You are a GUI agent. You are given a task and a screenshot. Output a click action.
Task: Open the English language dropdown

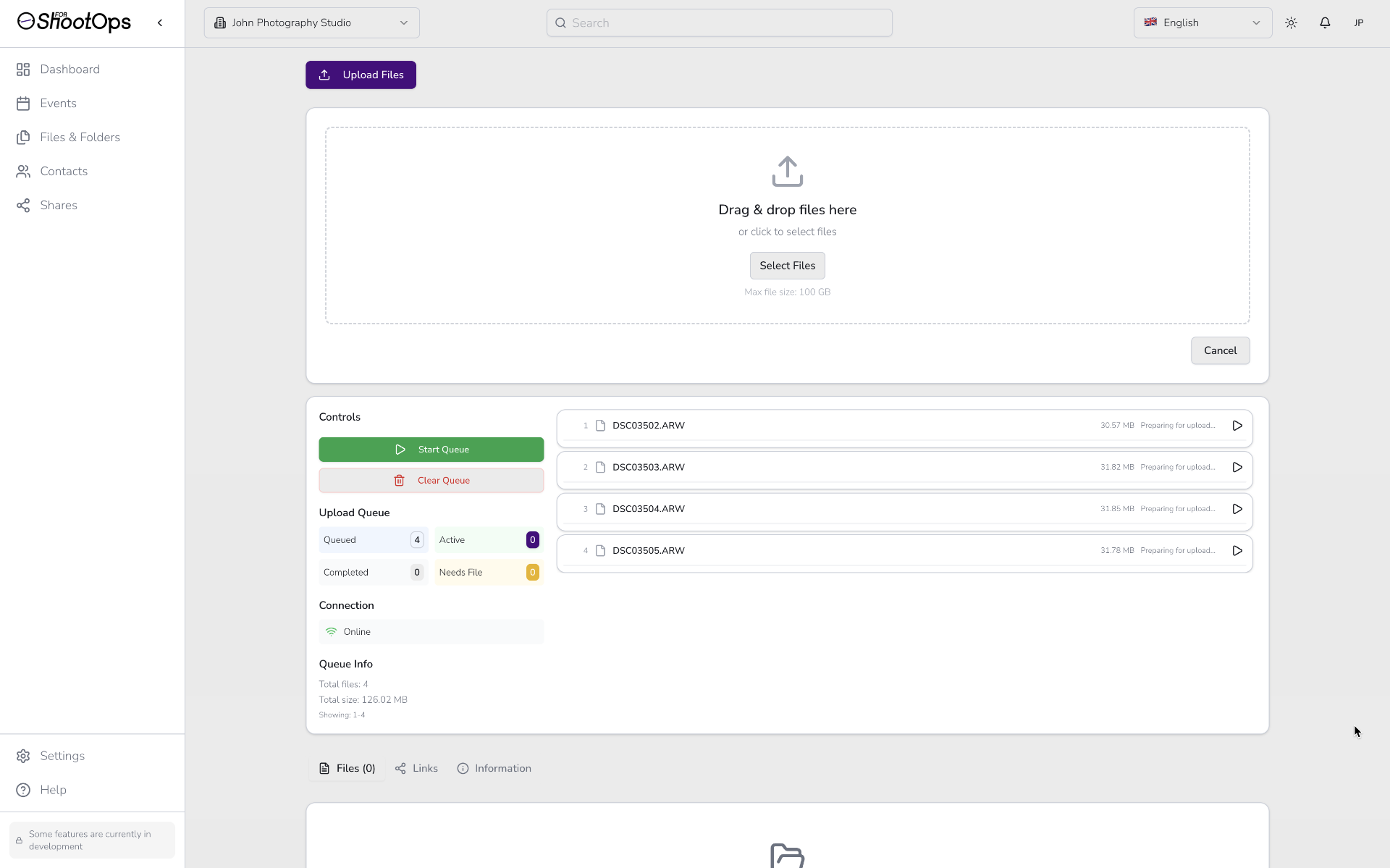click(x=1202, y=22)
